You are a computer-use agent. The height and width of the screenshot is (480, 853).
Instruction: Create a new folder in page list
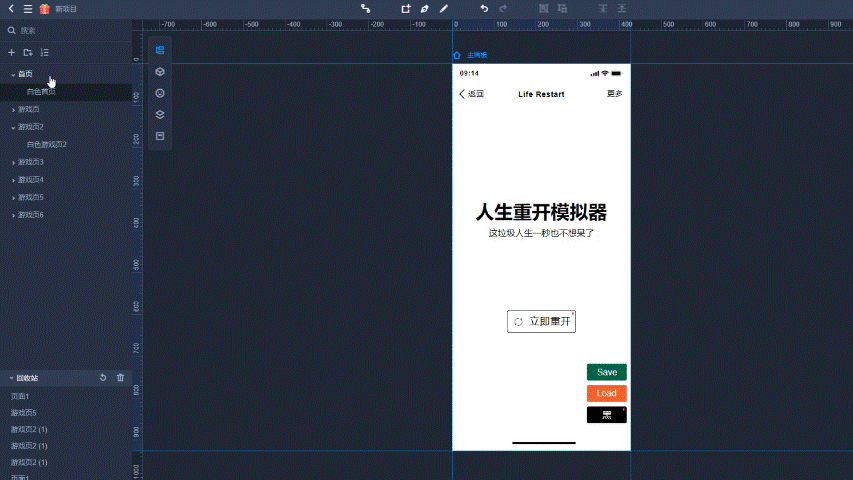coord(28,52)
